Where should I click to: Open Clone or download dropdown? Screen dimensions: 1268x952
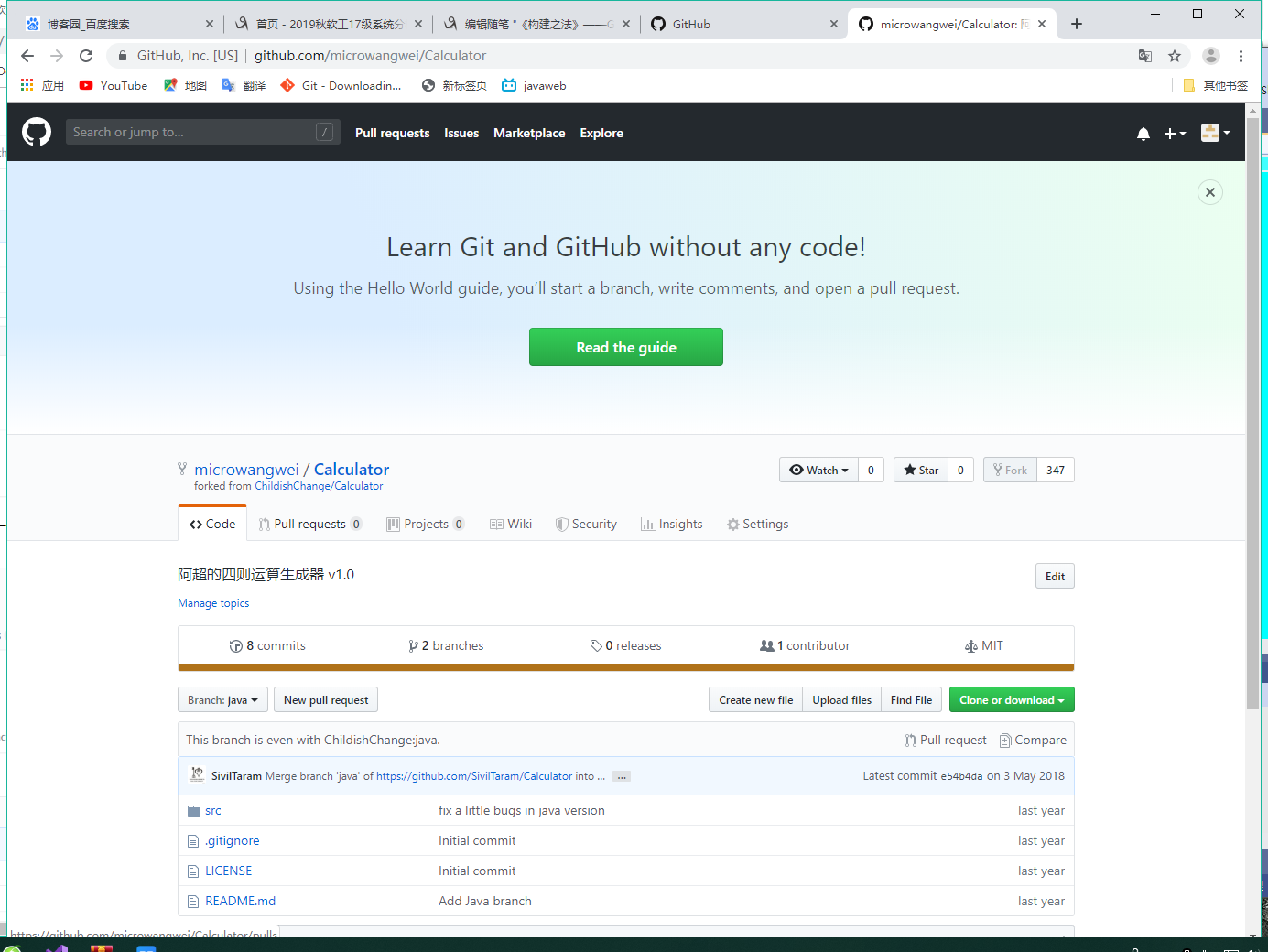point(1012,699)
